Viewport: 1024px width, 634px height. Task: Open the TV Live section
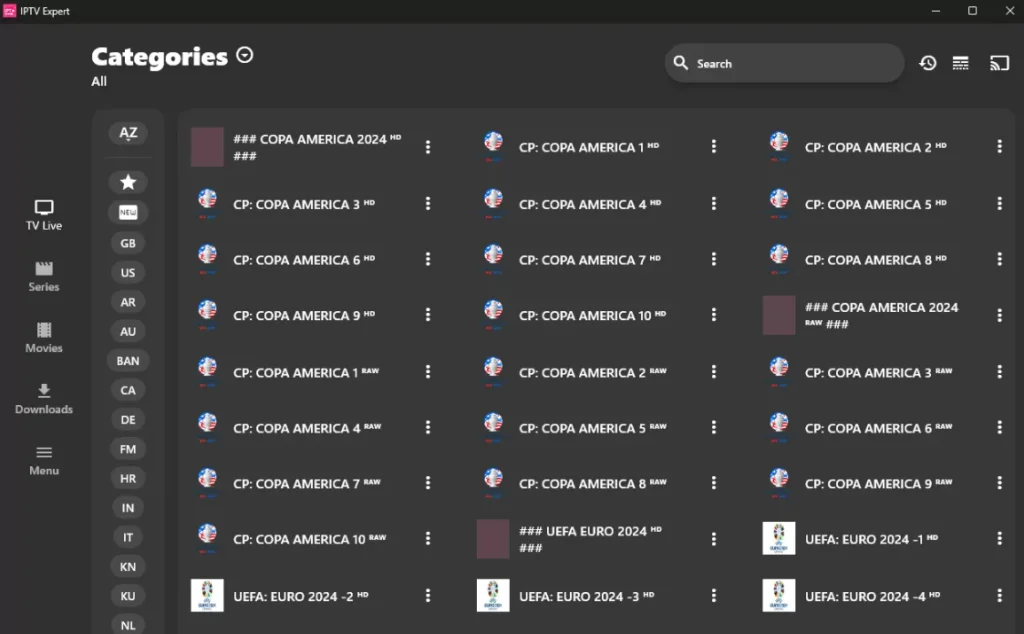tap(43, 216)
